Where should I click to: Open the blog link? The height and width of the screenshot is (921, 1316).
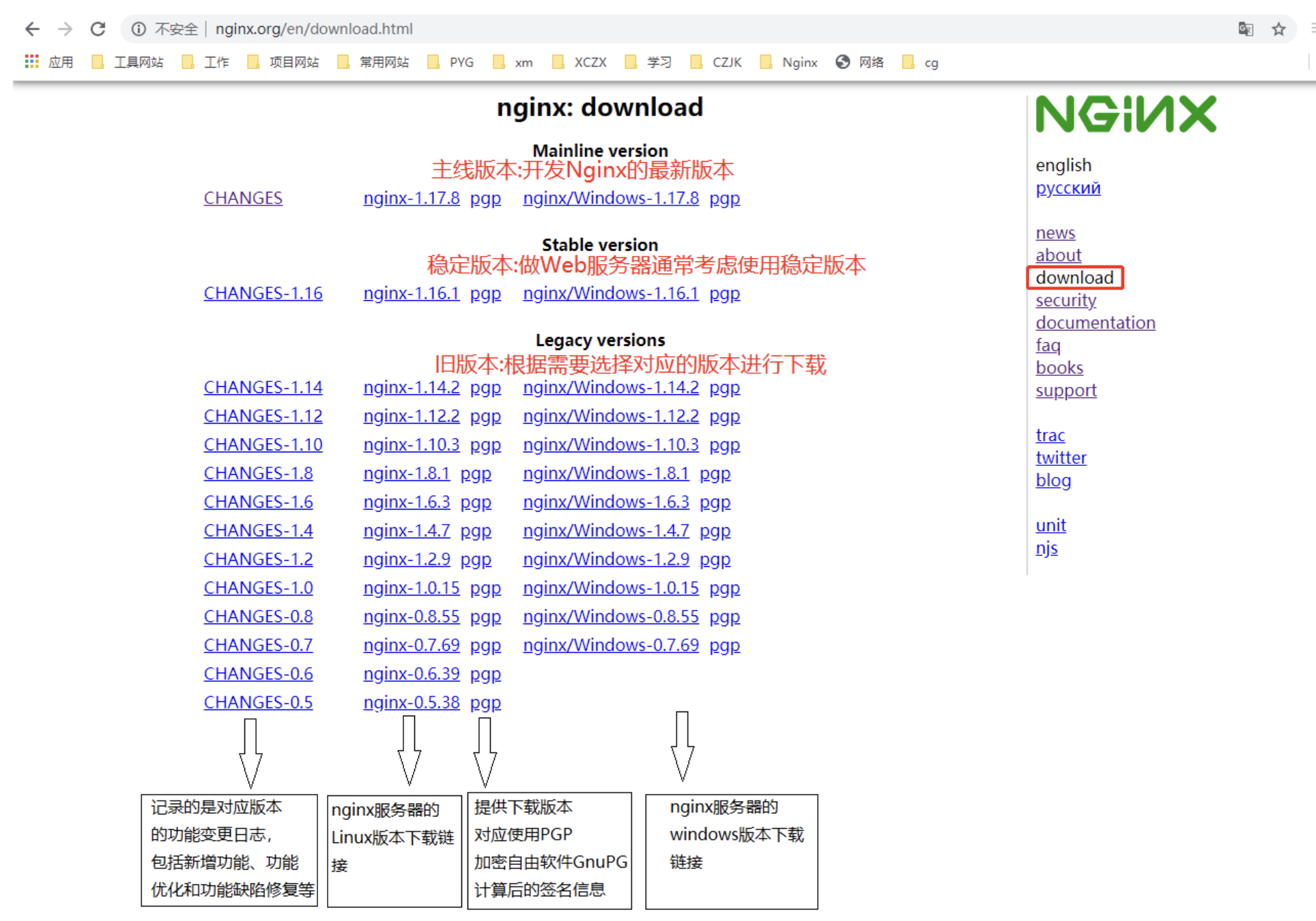tap(1053, 481)
